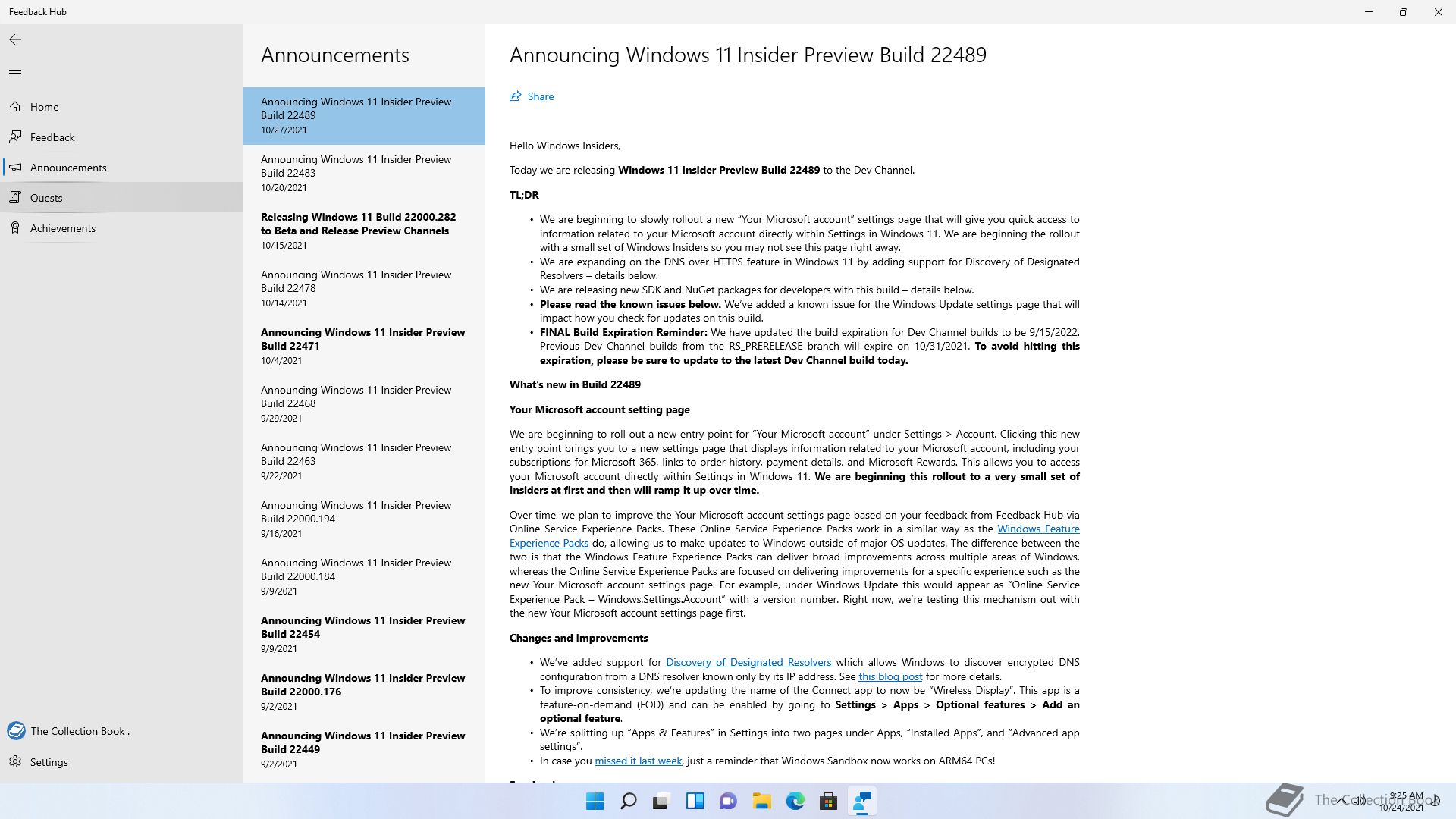
Task: Select the Build 22489 announcement from 10/27/2021
Action: click(x=364, y=116)
